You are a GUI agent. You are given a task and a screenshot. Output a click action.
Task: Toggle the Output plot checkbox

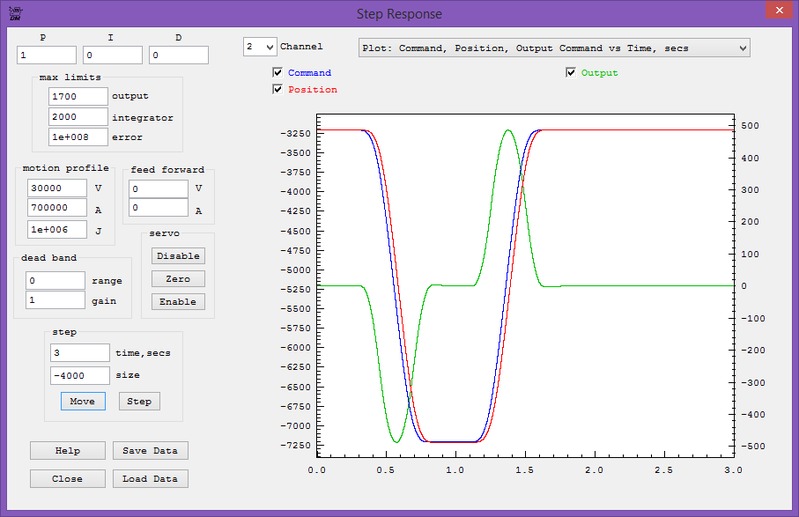tap(571, 73)
